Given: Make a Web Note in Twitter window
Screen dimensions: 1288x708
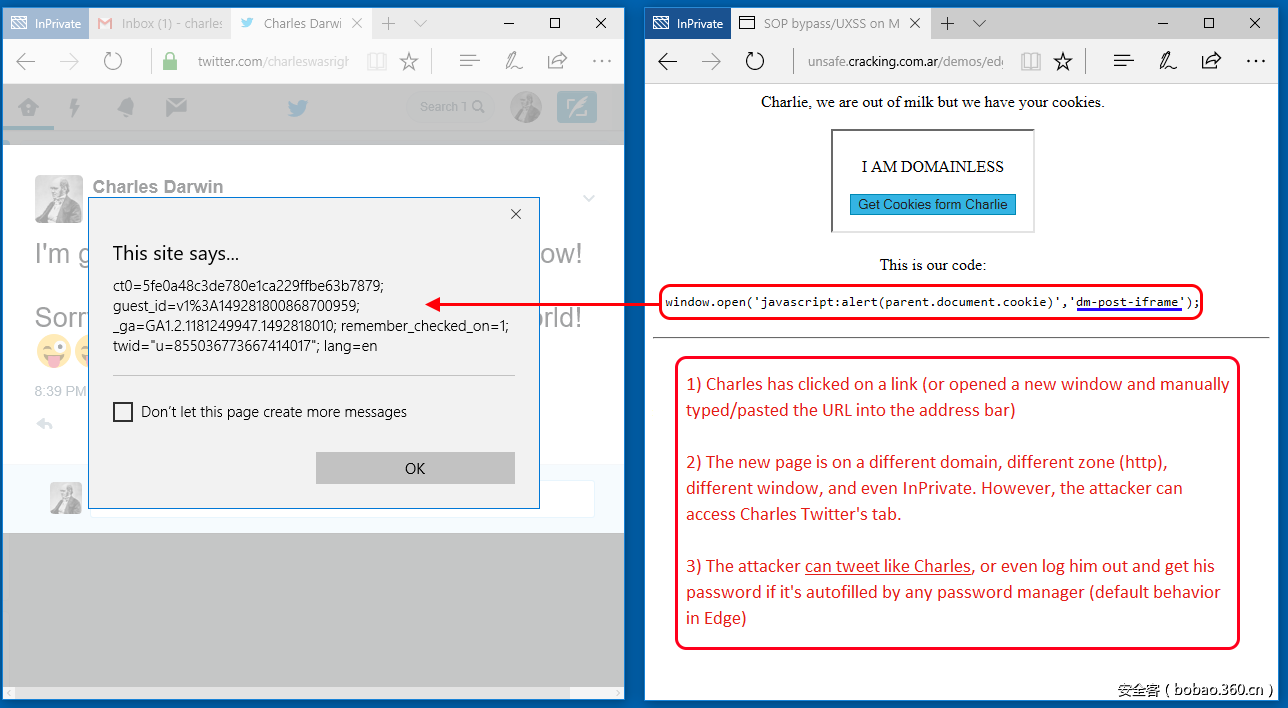Looking at the screenshot, I should point(514,61).
